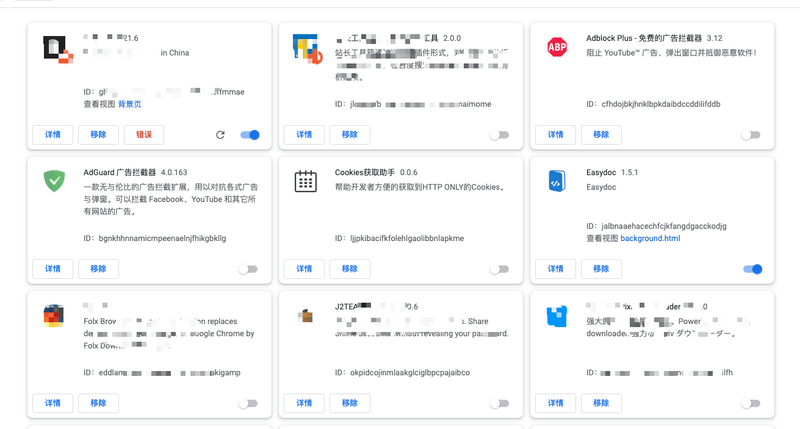Remove the 站长工具 2.0.0 extension

349,135
